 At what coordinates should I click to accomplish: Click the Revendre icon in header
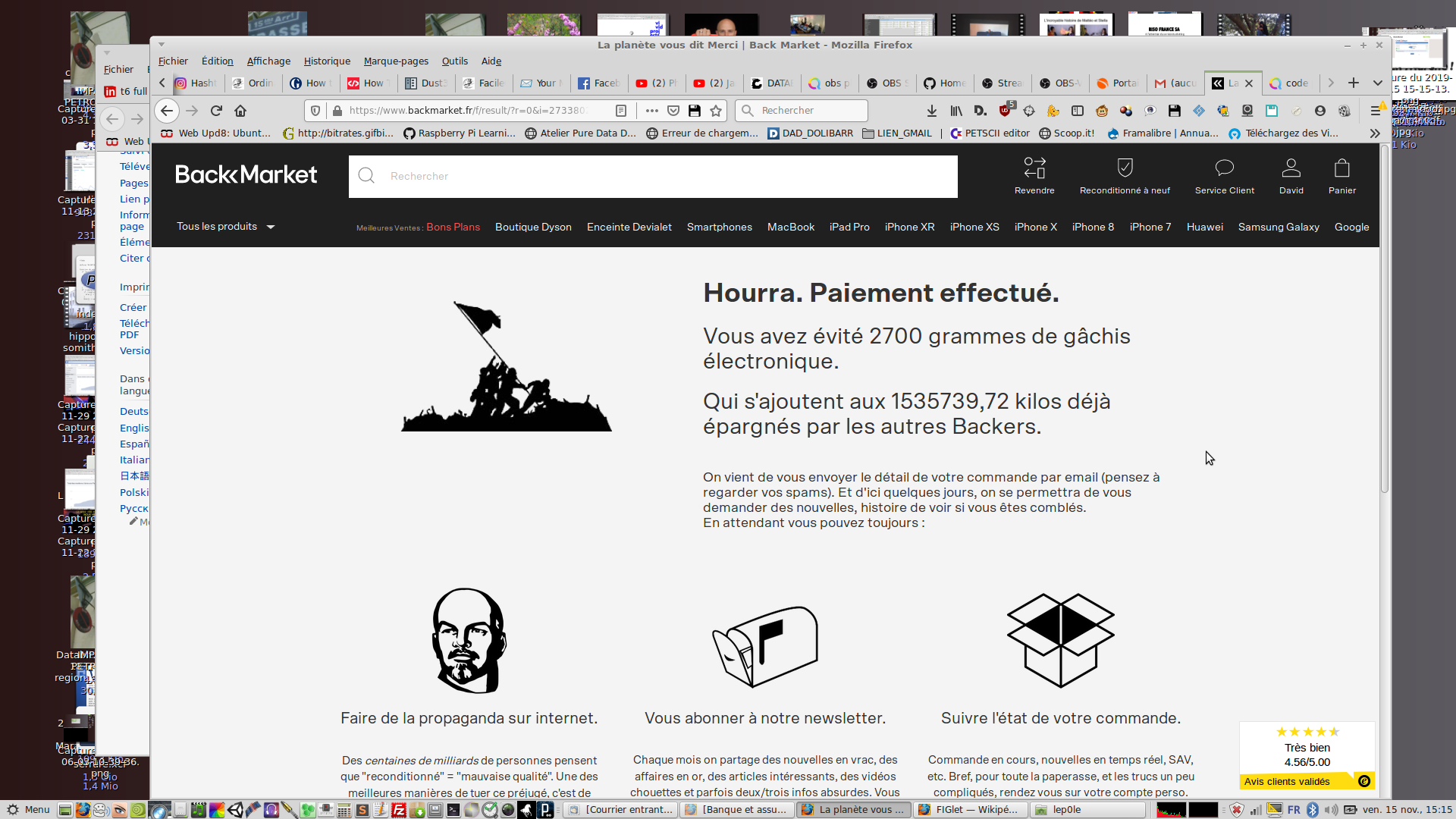[x=1034, y=168]
